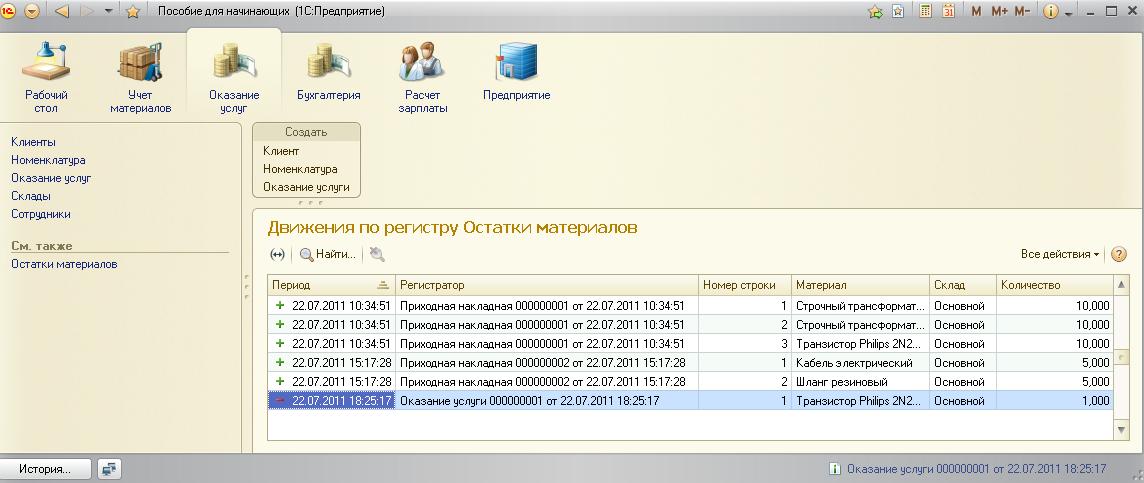Click plus icon of Кабель электрический row
The height and width of the screenshot is (483, 1144).
(279, 363)
